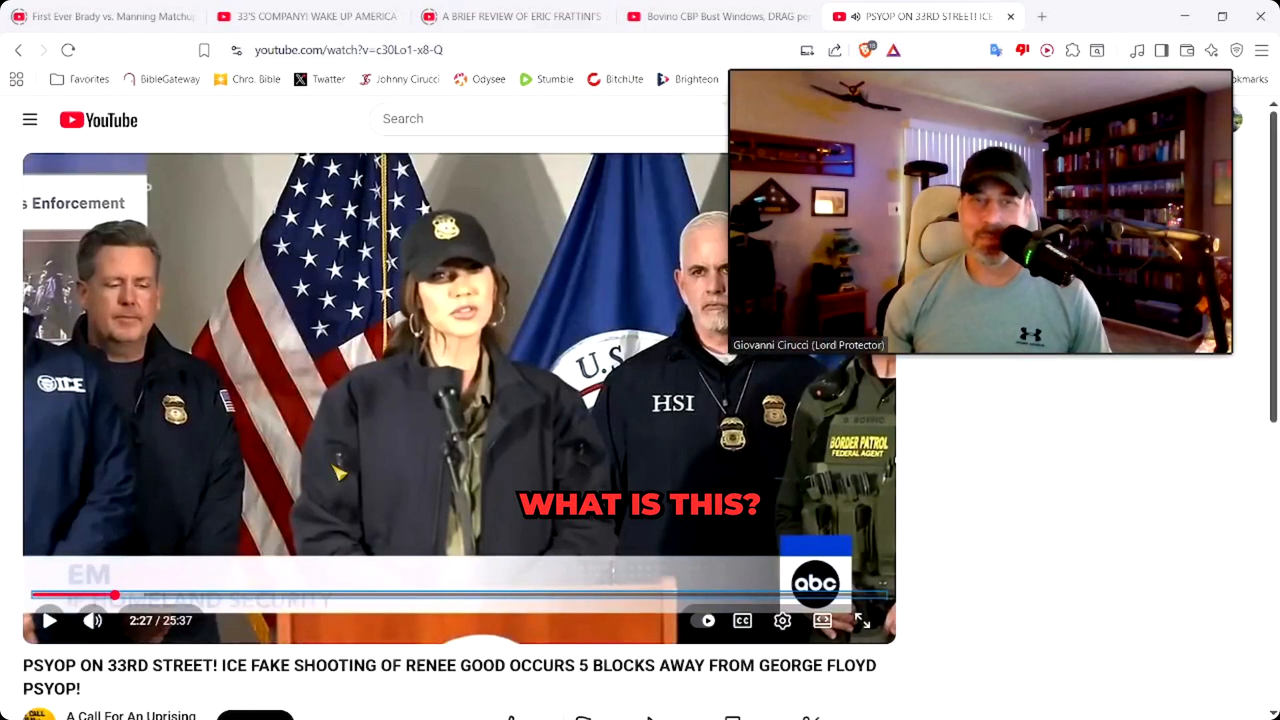The width and height of the screenshot is (1280, 720).
Task: Open video player settings gear
Action: (x=782, y=621)
